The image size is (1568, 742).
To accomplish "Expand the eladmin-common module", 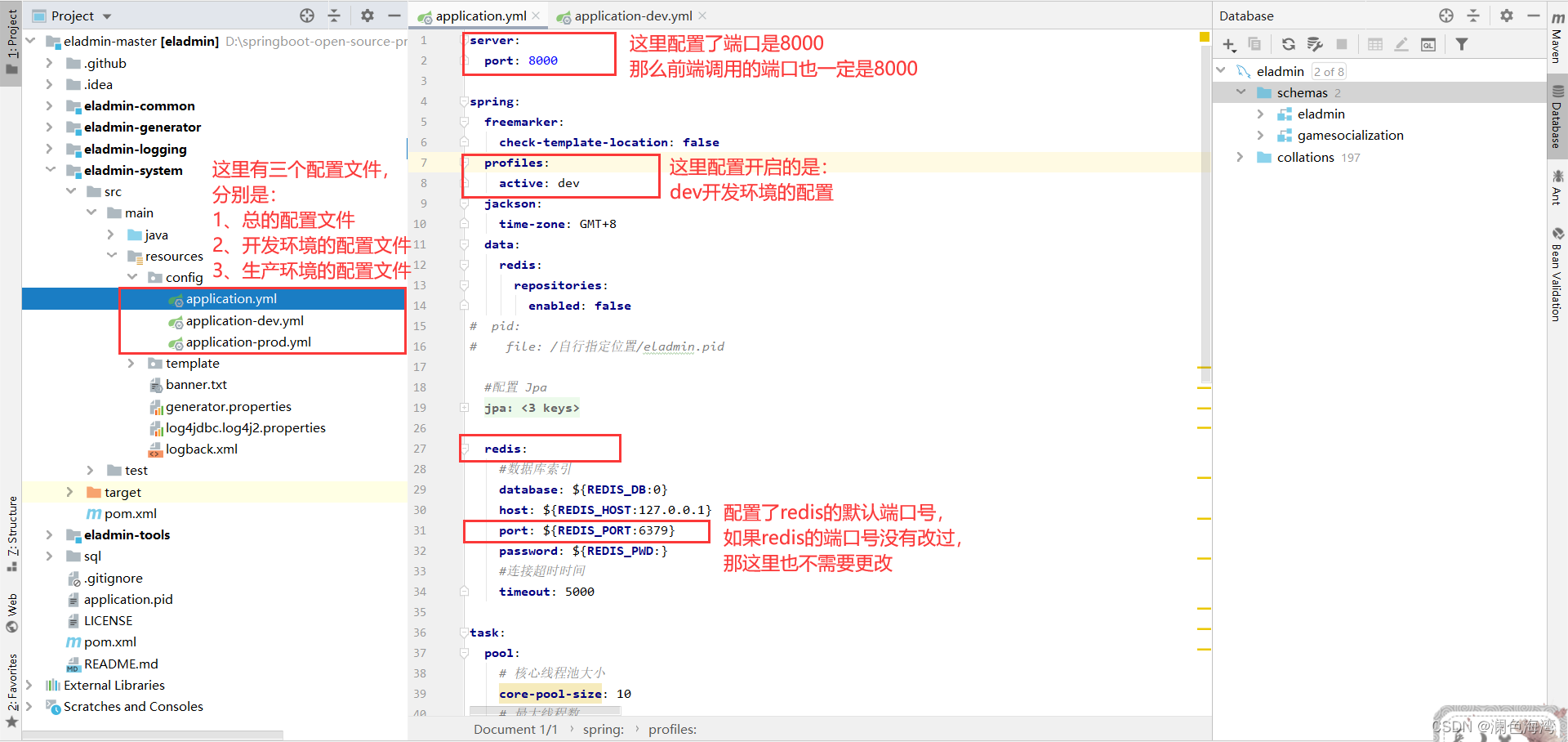I will coord(49,105).
